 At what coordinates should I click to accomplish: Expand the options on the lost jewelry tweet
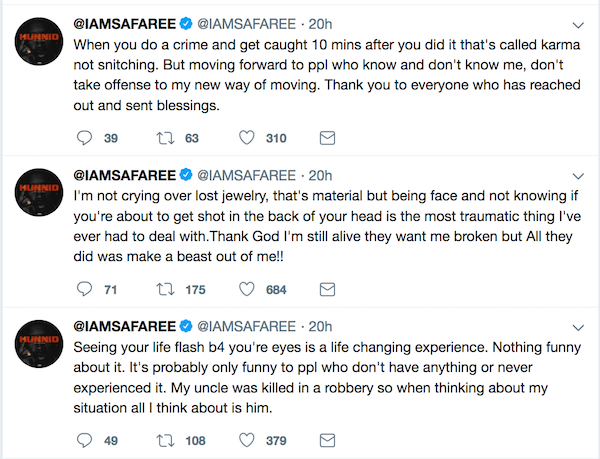(x=578, y=176)
